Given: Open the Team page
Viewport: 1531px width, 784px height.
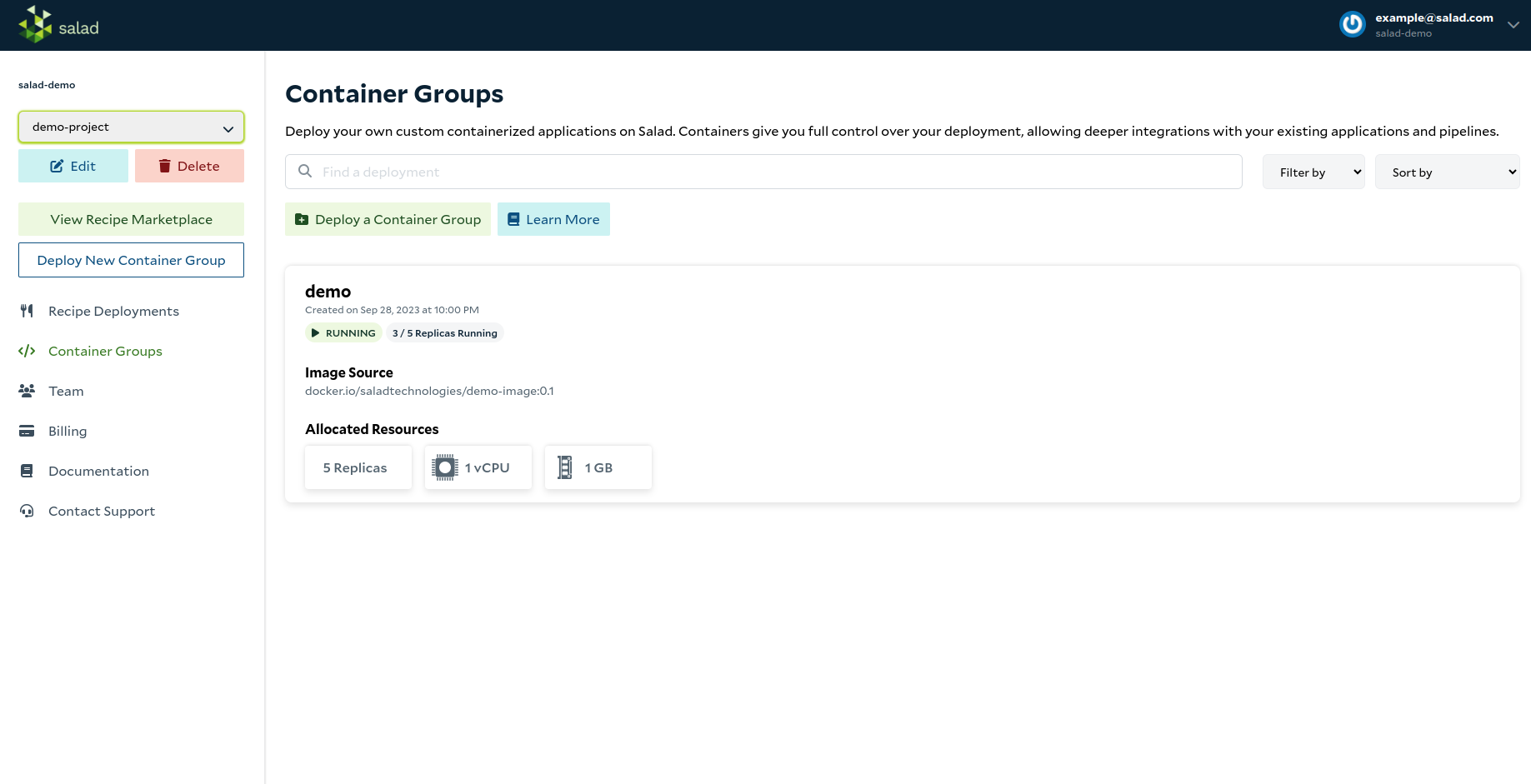Looking at the screenshot, I should tap(66, 391).
